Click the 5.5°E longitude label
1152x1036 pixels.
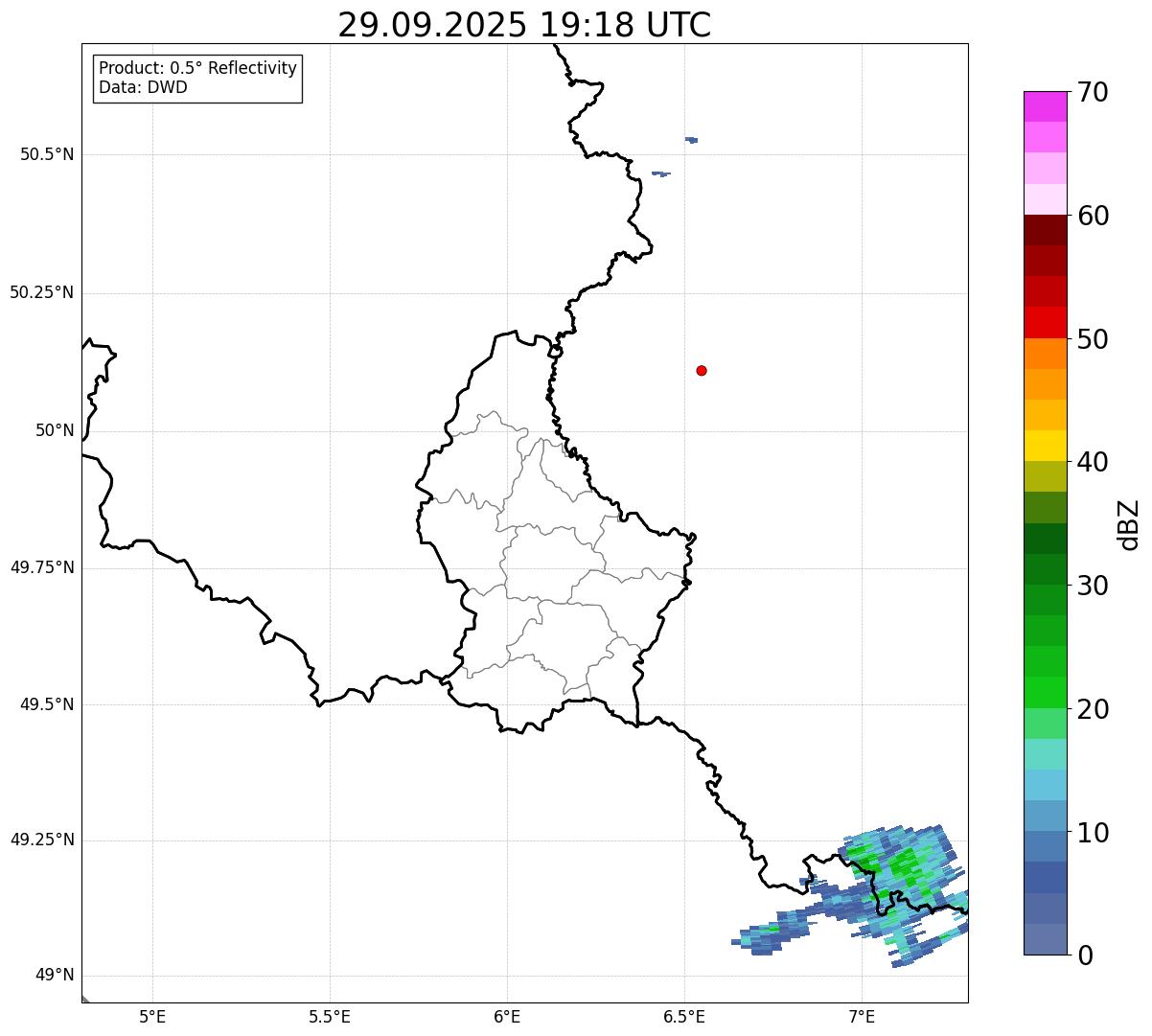tap(330, 1016)
